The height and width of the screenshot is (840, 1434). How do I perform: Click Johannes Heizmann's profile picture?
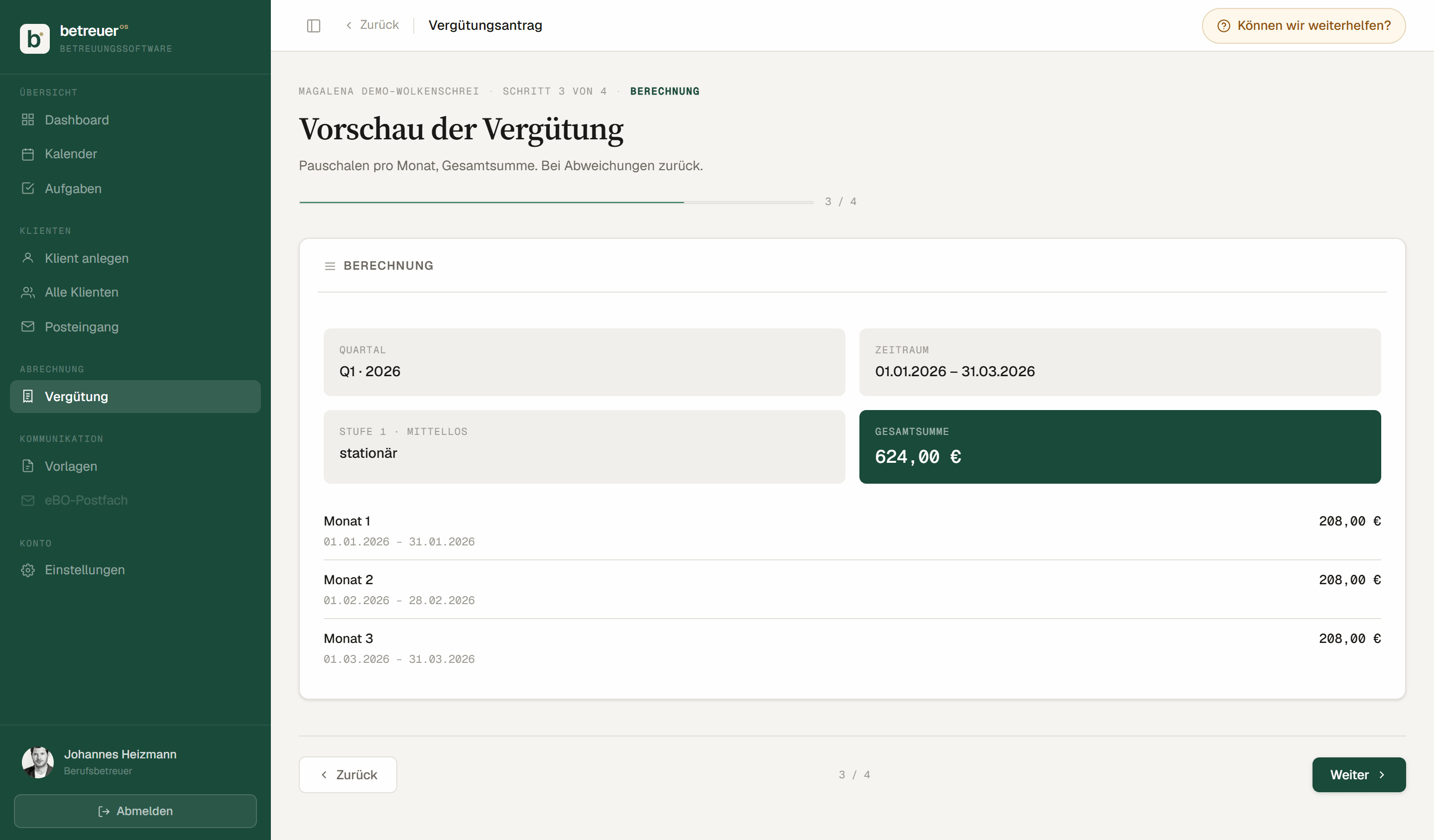(x=37, y=762)
